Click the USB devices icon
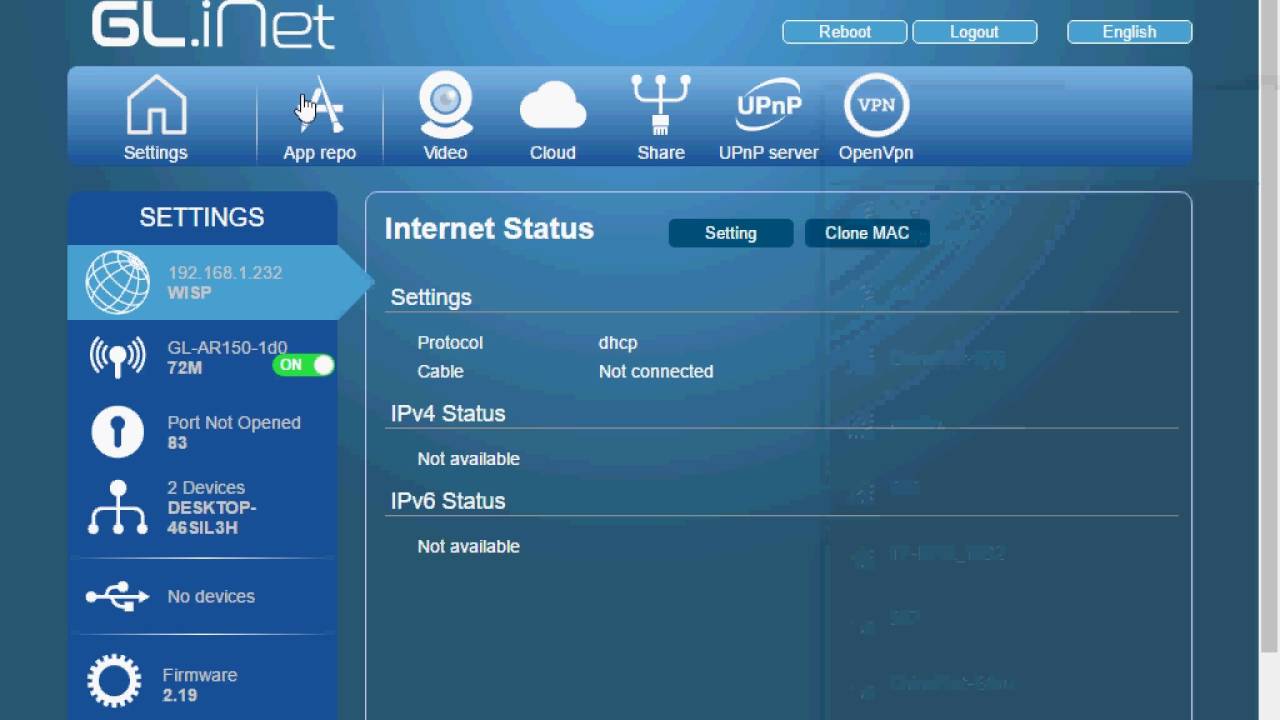The width and height of the screenshot is (1280, 720). (117, 596)
